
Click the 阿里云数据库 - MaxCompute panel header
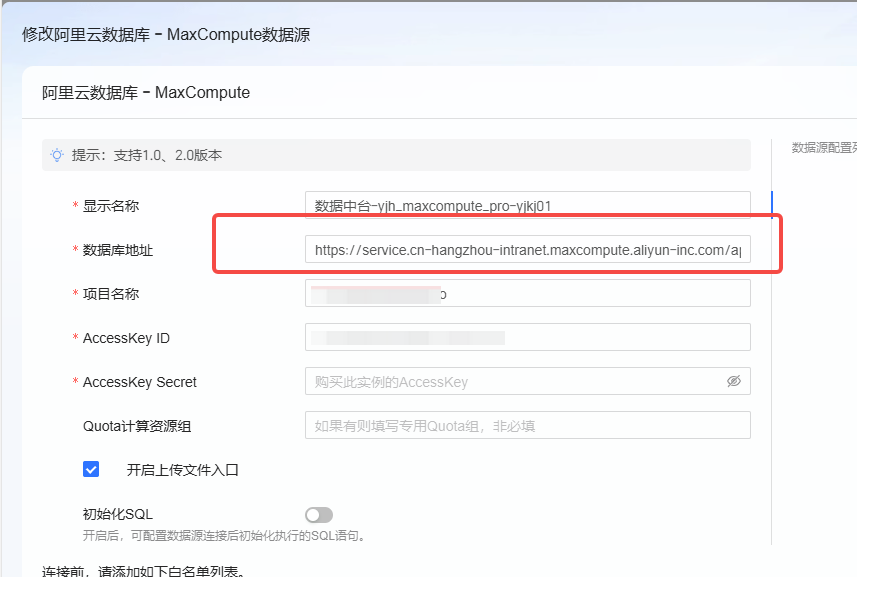146,93
